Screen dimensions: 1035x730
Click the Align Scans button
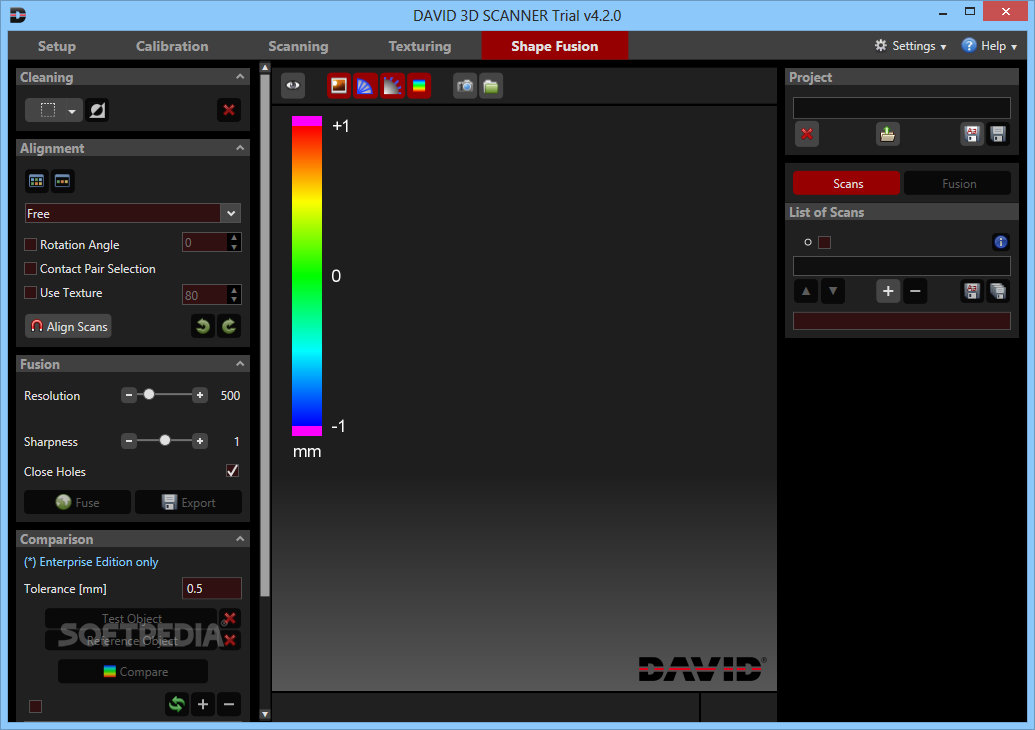point(69,326)
